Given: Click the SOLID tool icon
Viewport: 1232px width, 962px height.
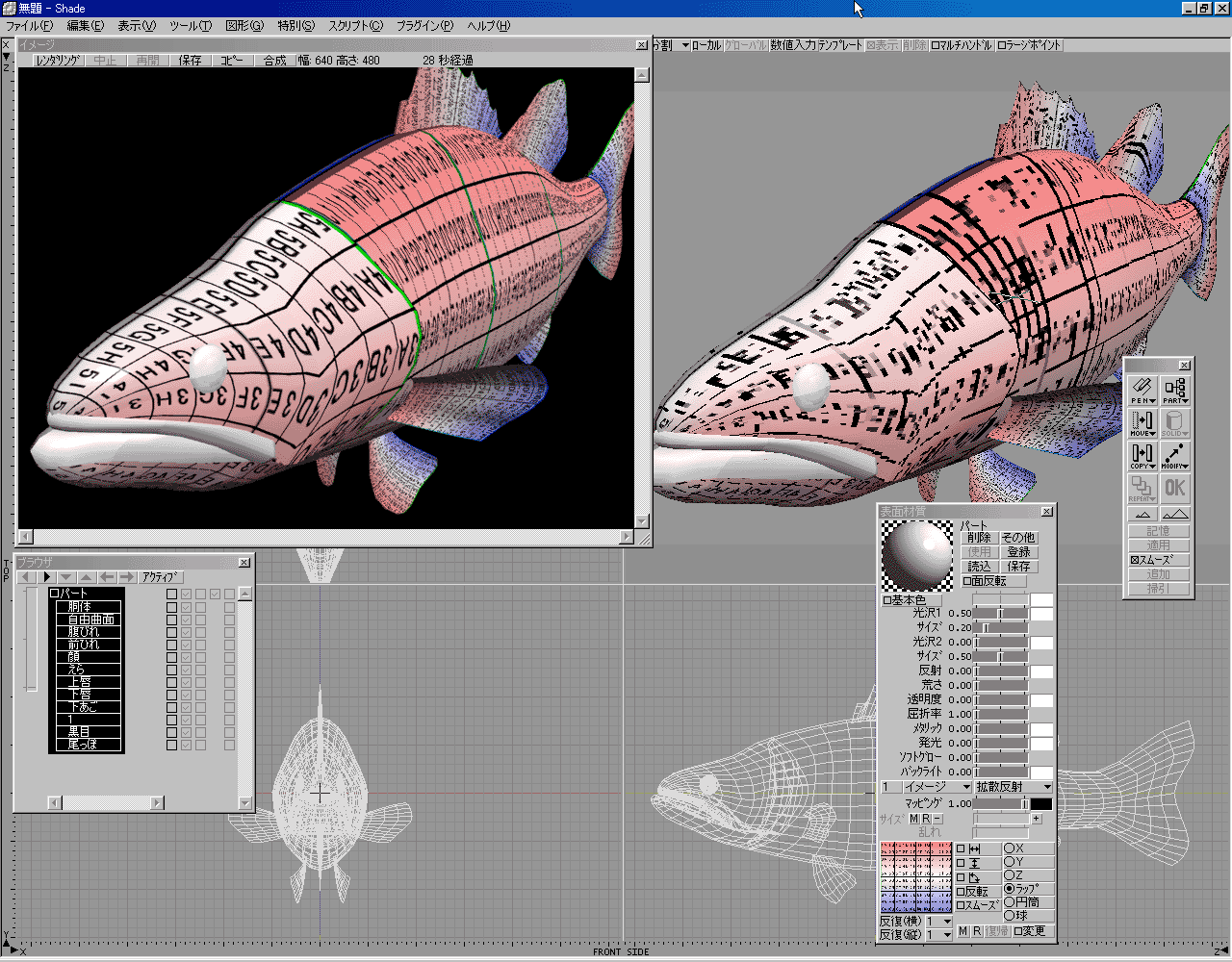Looking at the screenshot, I should [x=1175, y=422].
